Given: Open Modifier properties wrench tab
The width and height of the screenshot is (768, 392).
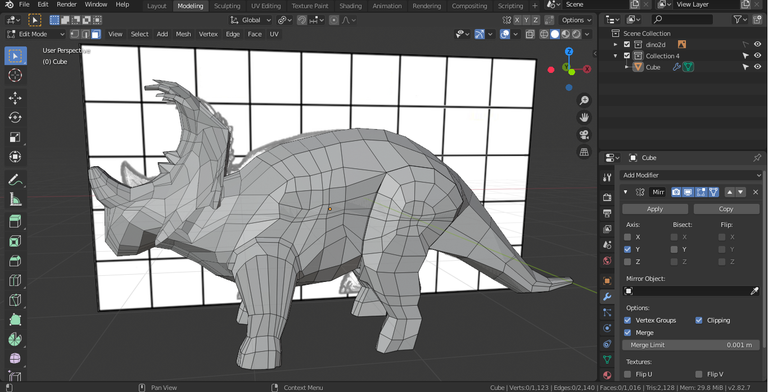Looking at the screenshot, I should [x=607, y=296].
